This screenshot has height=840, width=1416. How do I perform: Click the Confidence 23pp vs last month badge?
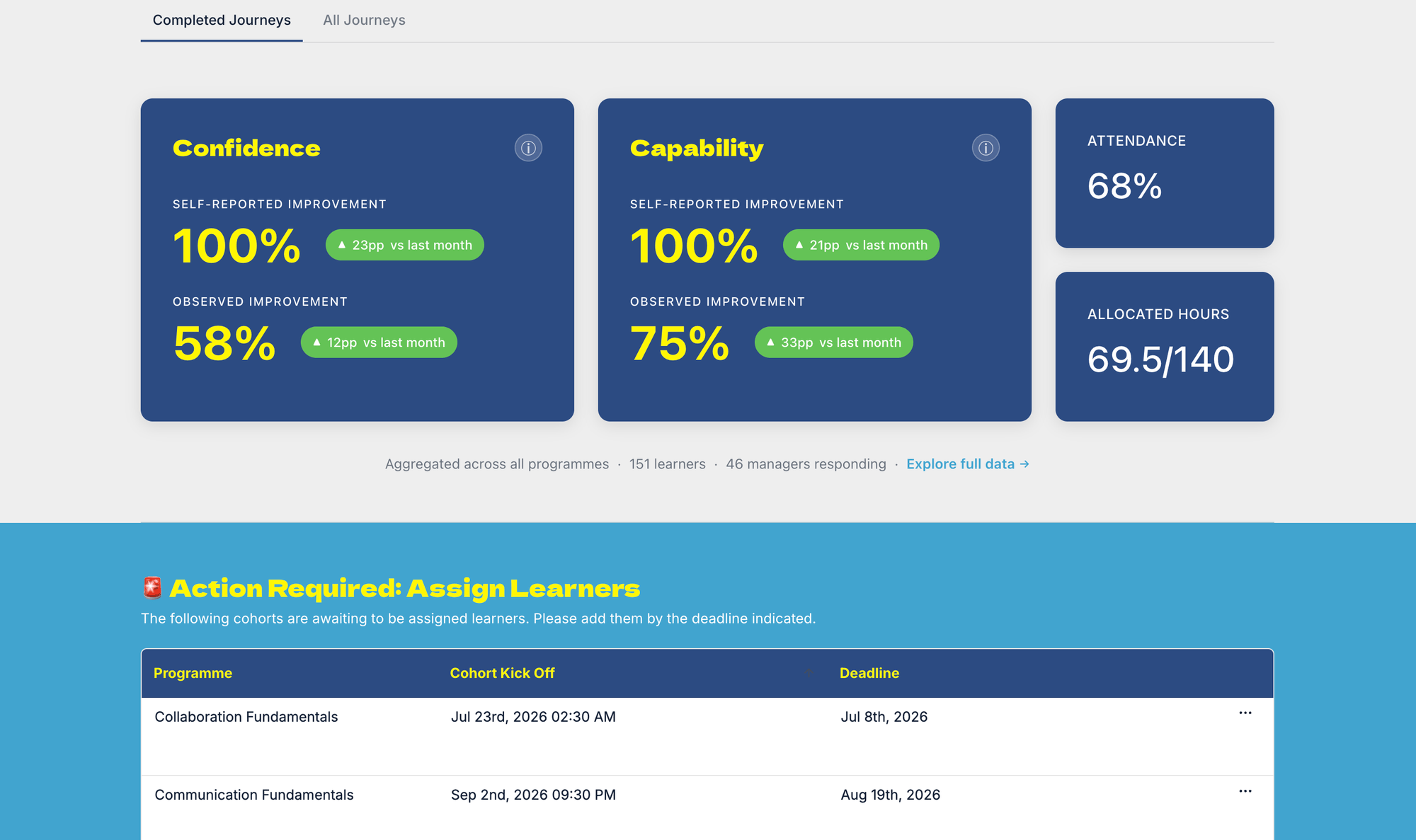(x=405, y=245)
